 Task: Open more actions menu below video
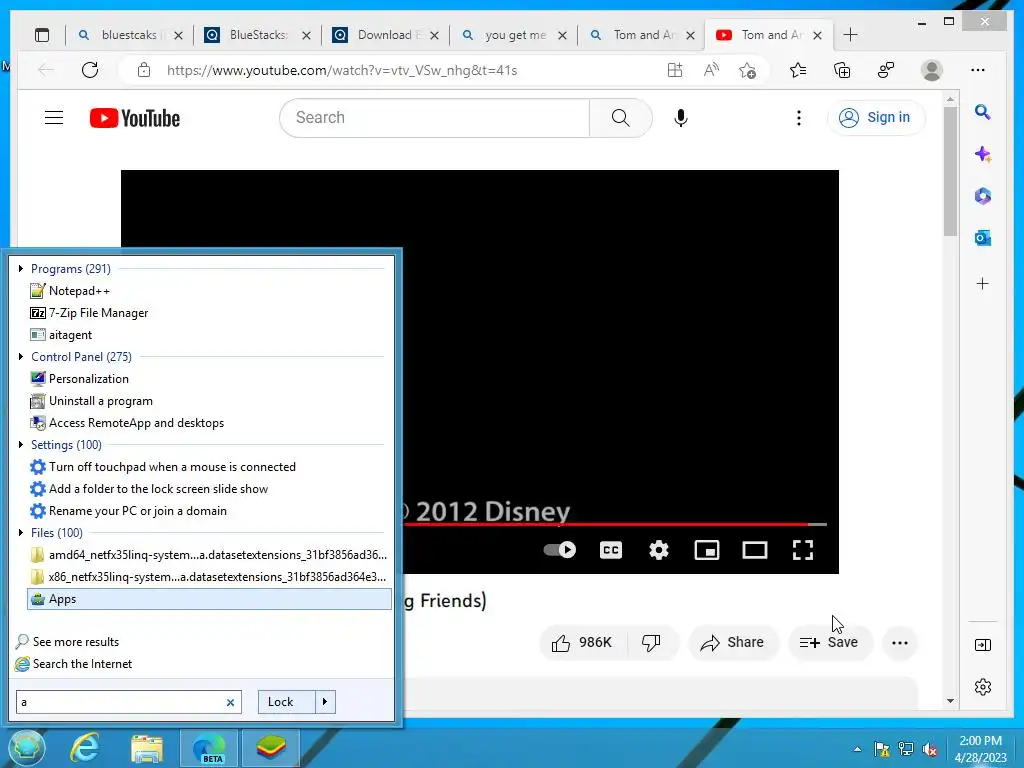[900, 643]
